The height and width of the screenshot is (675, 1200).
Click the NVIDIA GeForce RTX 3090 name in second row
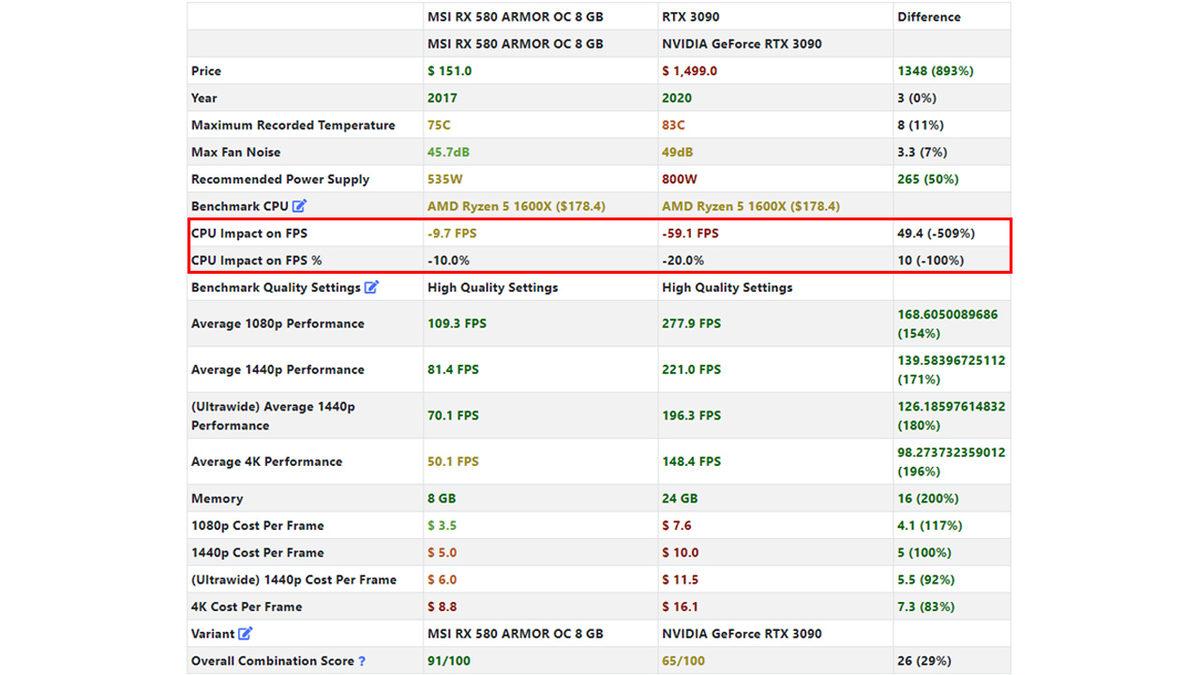click(740, 44)
